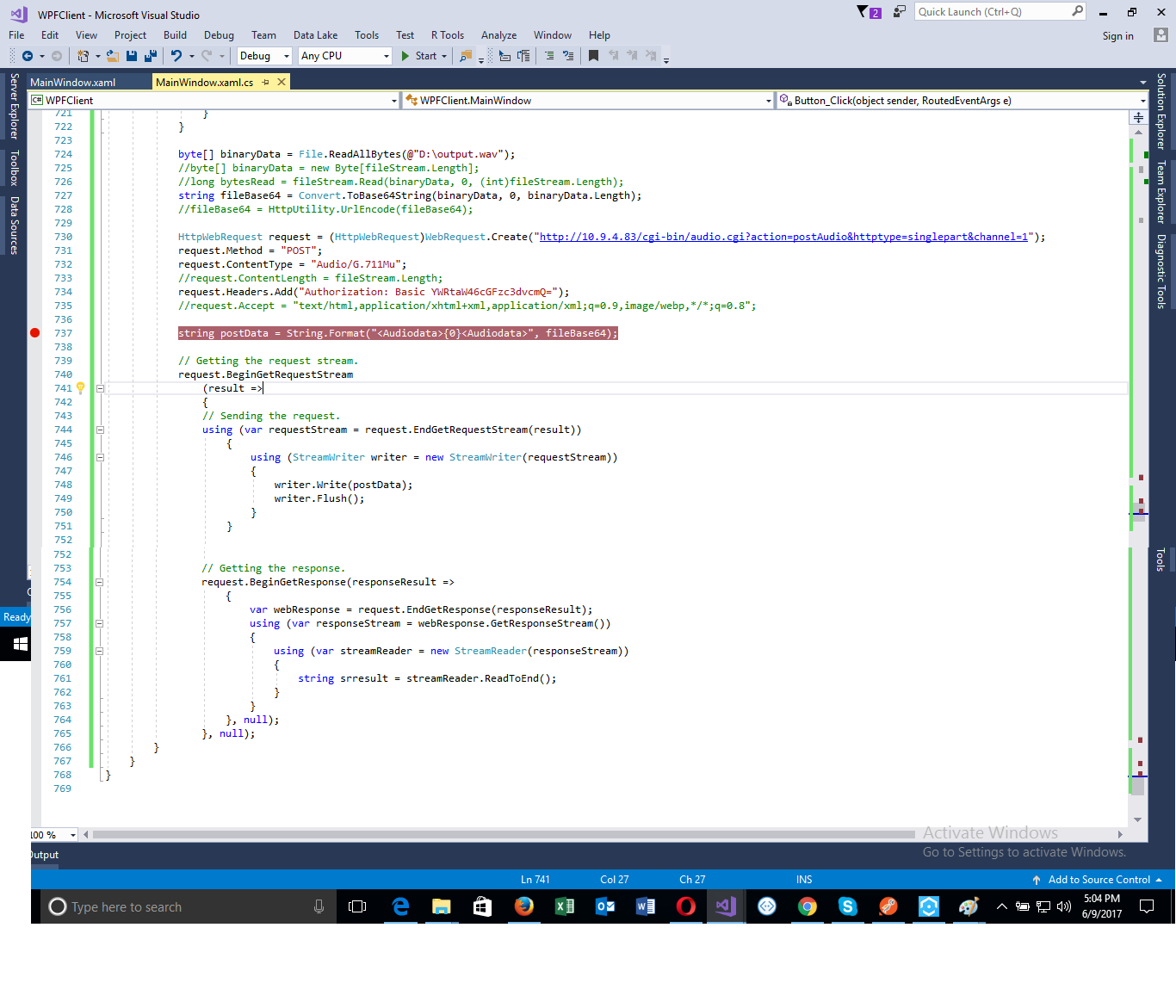Click the breakpoint dot on line 737

point(35,333)
